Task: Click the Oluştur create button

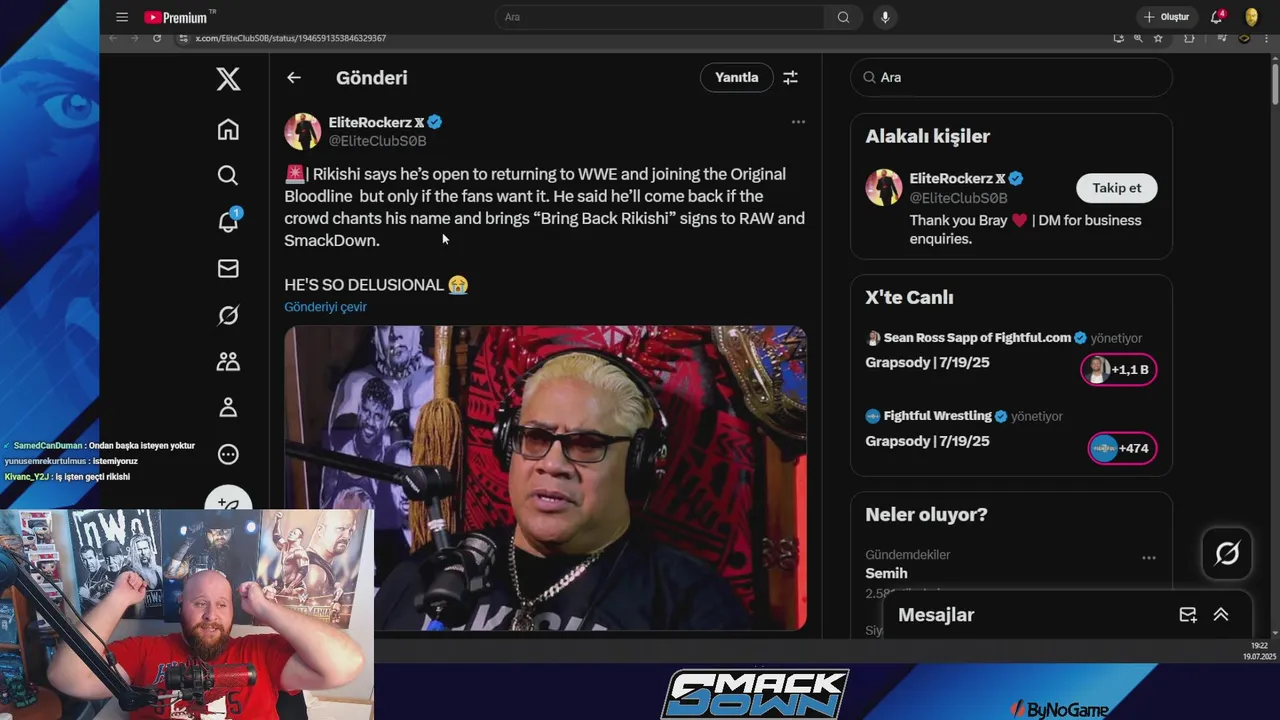Action: [1166, 17]
